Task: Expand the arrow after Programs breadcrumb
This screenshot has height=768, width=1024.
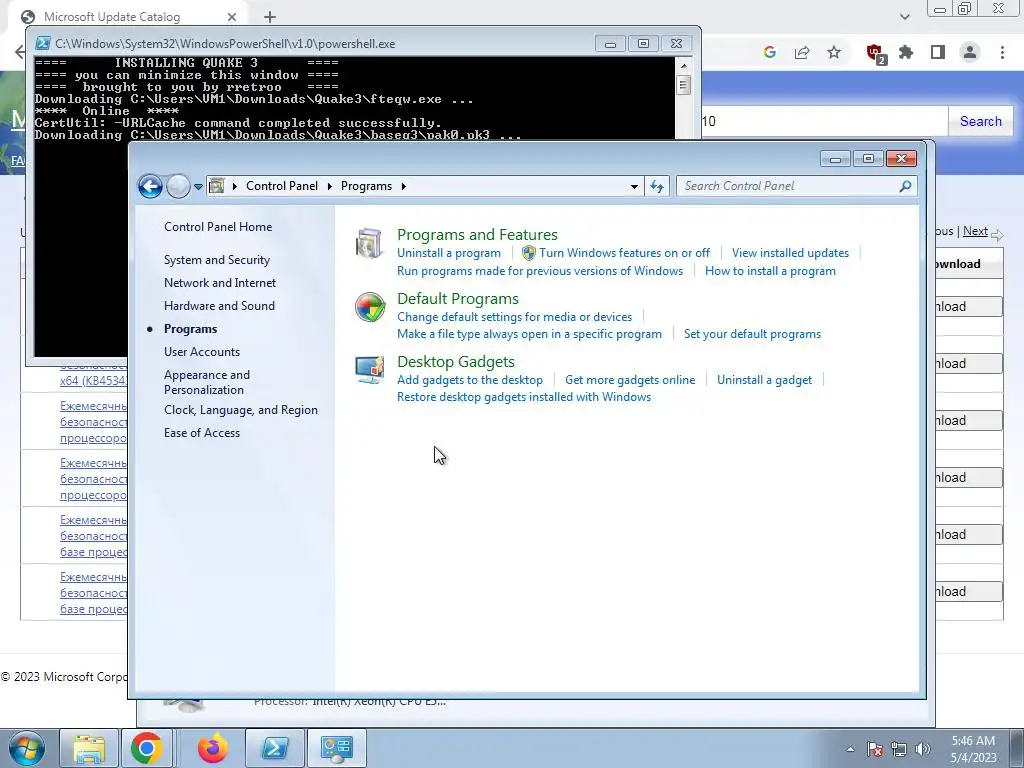Action: coord(404,186)
